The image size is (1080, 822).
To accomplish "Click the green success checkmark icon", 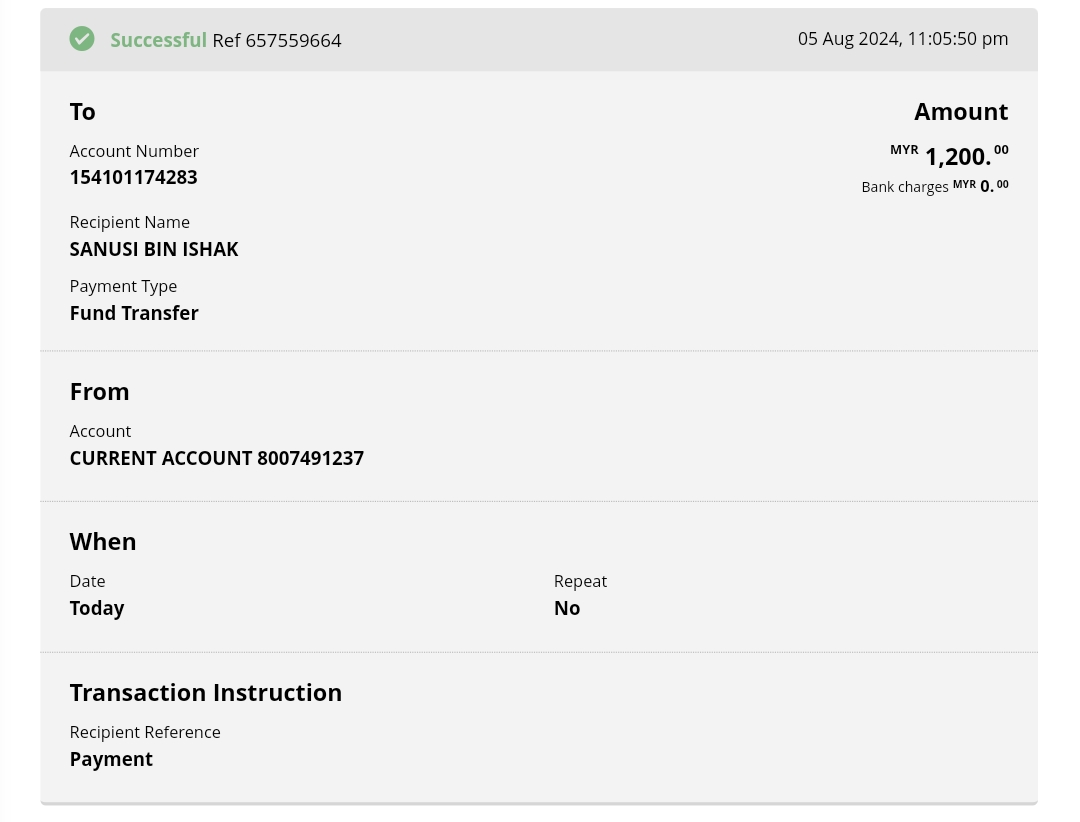I will click(x=82, y=39).
